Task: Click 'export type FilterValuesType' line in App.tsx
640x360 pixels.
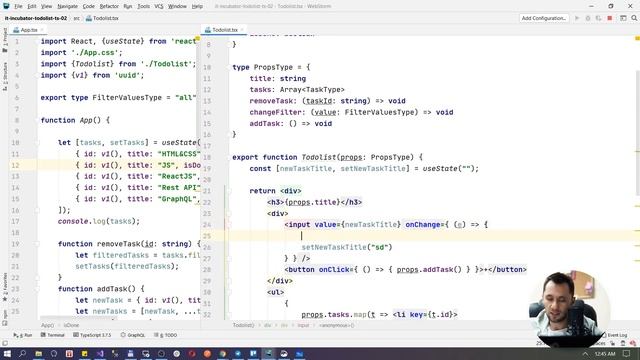Action: pyautogui.click(x=118, y=98)
